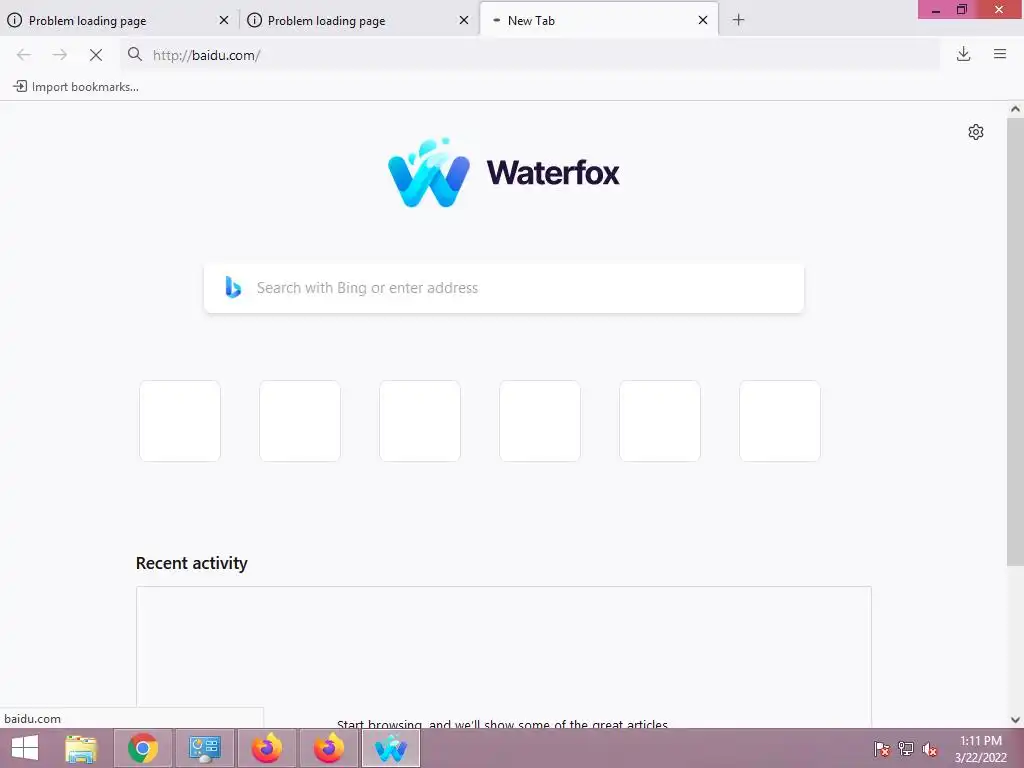Close the New Tab tab
Screen dimensions: 1024x768
tap(703, 20)
